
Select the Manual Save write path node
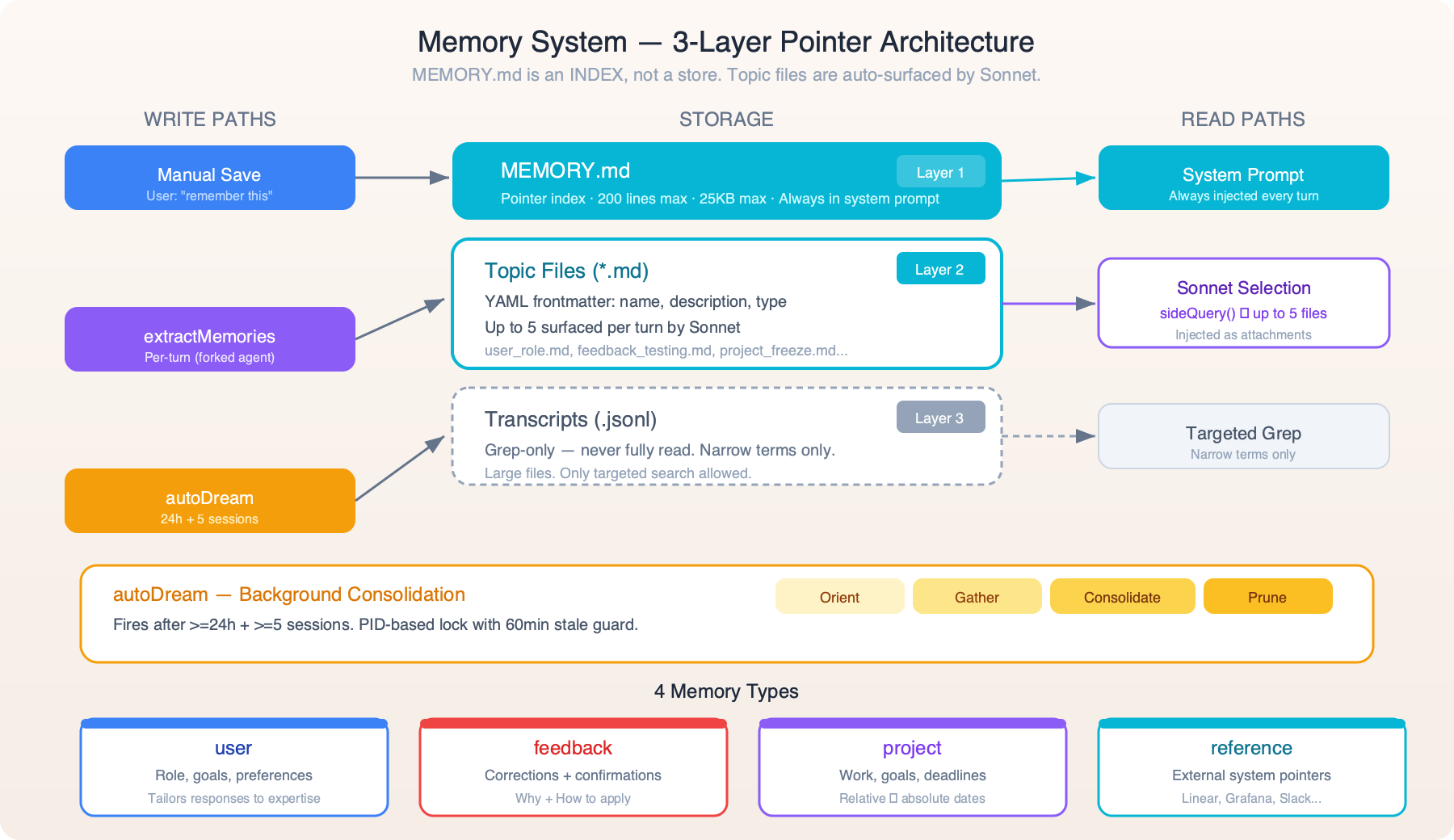point(209,178)
